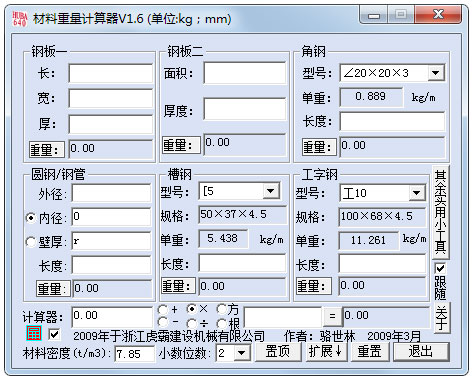Click the 槽钢 单重 value 5.438
Viewport: 473px width, 380px height.
click(223, 239)
